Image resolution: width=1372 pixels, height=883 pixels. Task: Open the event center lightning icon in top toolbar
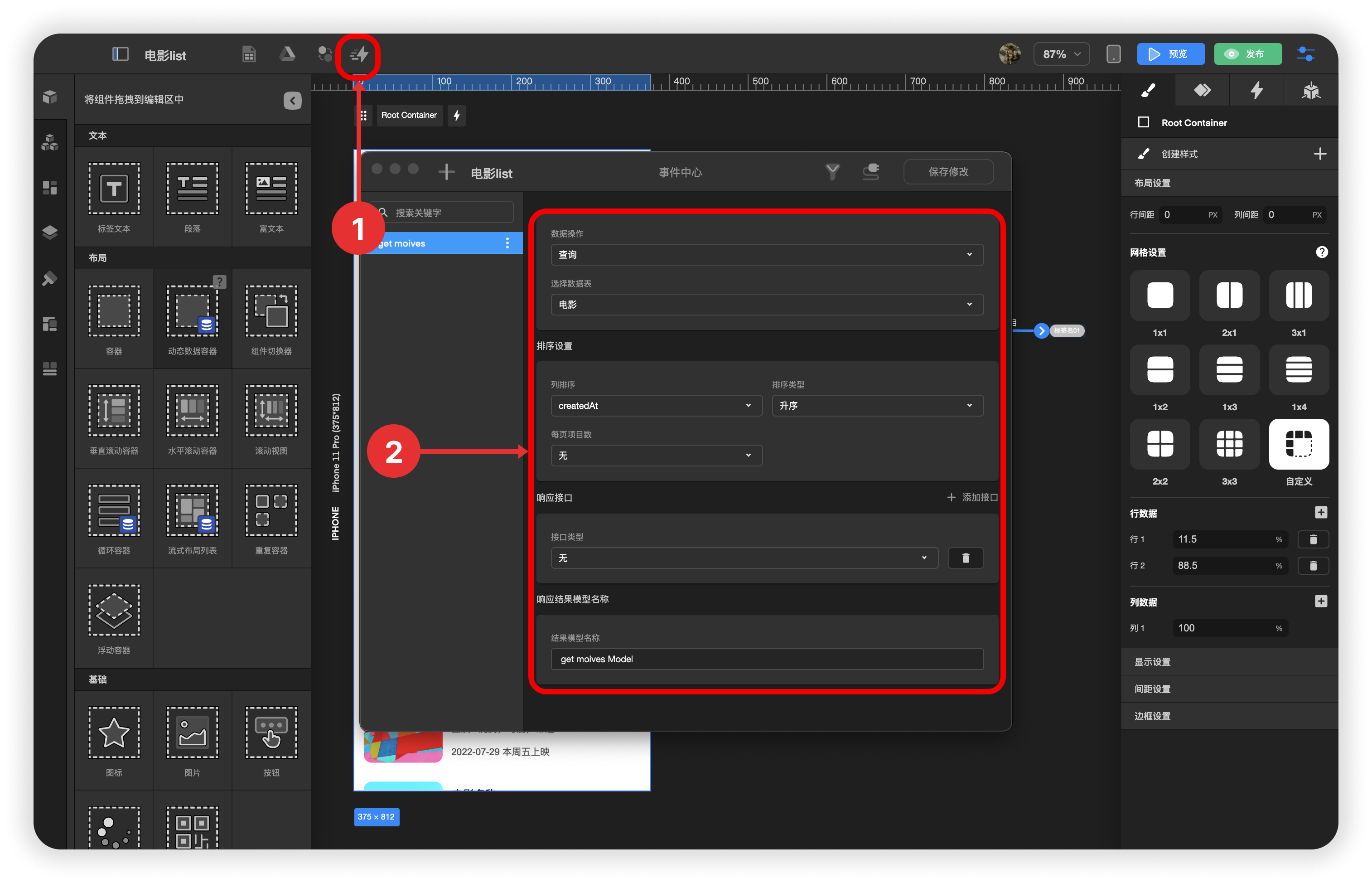pos(359,55)
